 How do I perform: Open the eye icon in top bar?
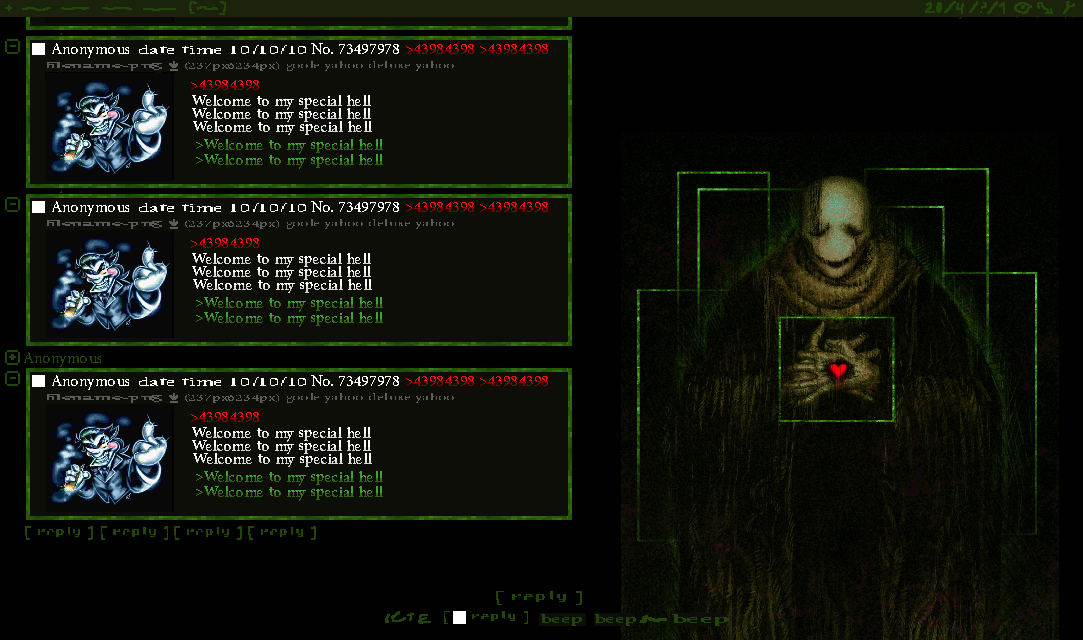1022,8
